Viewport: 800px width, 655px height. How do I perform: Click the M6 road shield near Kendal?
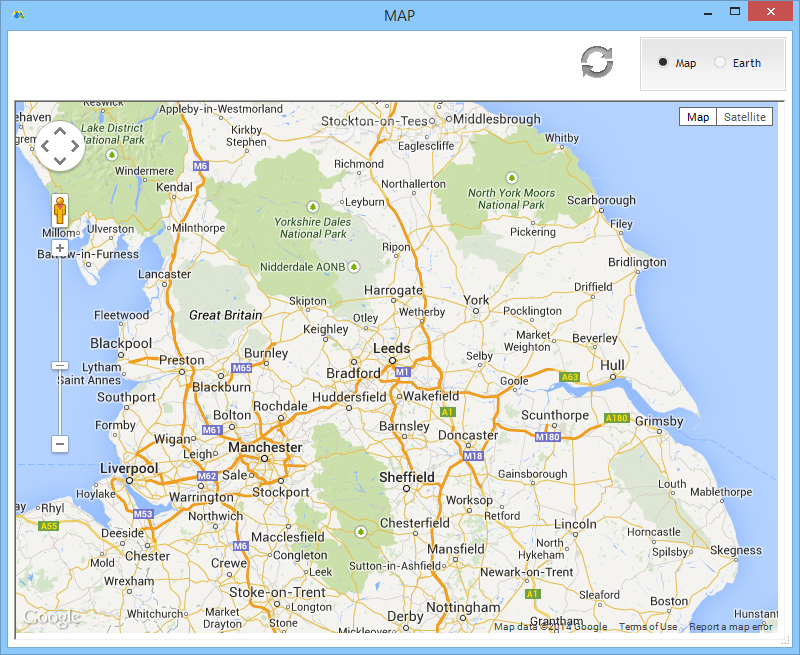(x=201, y=166)
